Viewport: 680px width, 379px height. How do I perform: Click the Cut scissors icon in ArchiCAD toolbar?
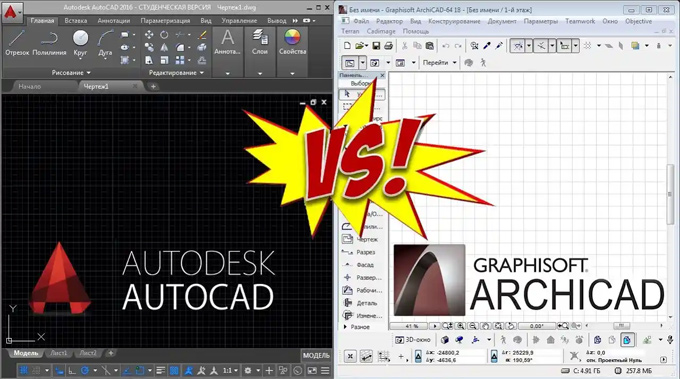[405, 46]
